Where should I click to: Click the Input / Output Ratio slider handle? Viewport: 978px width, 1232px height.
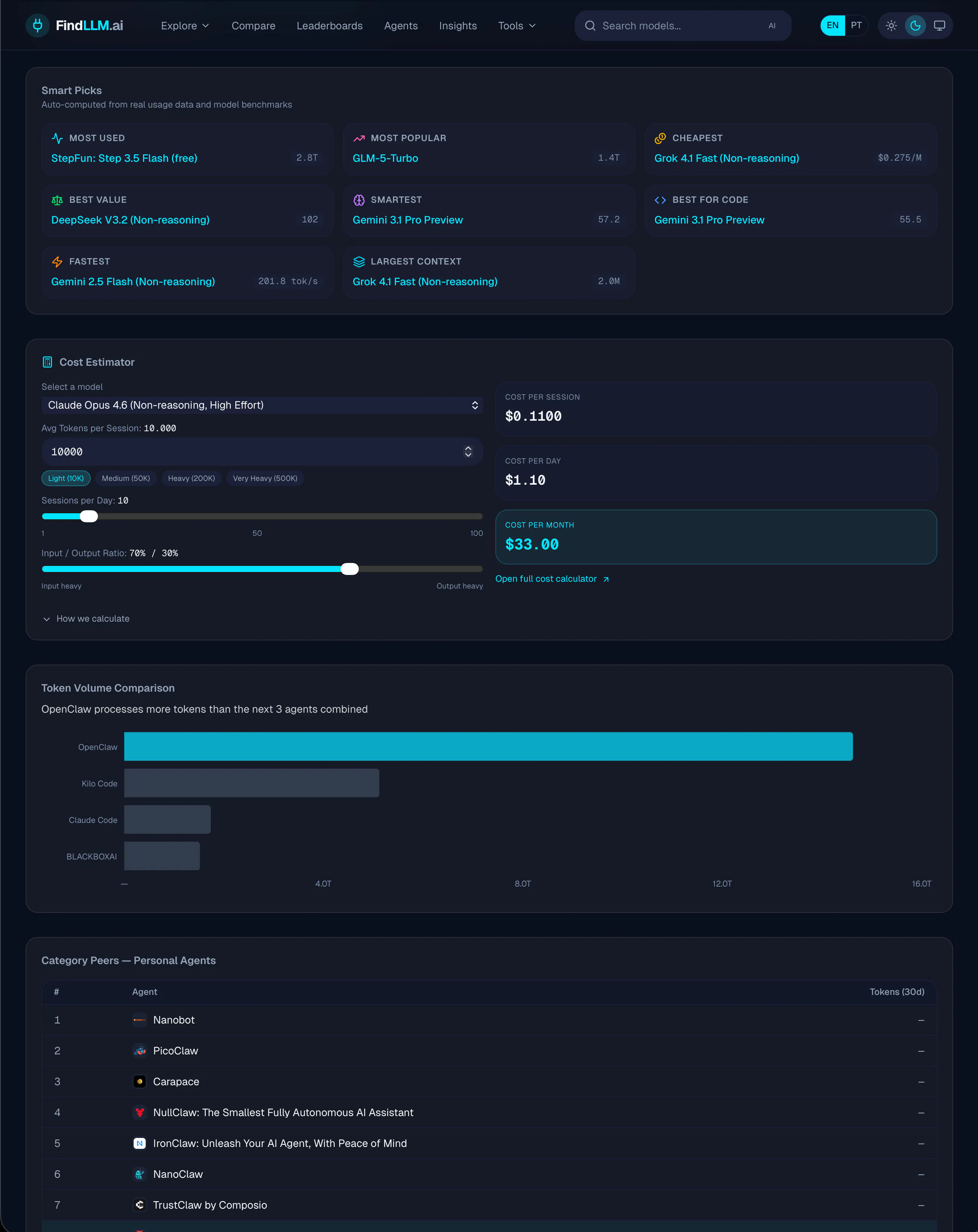[349, 569]
